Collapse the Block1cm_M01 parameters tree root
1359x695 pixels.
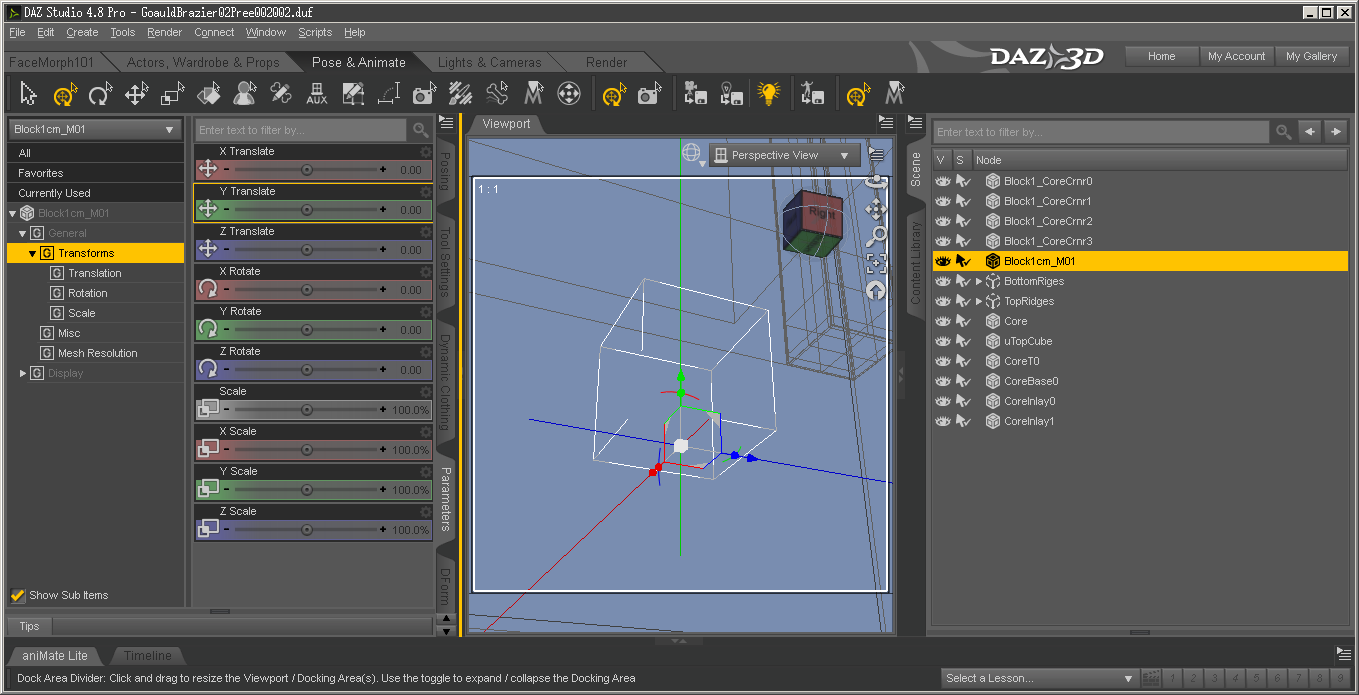point(12,213)
